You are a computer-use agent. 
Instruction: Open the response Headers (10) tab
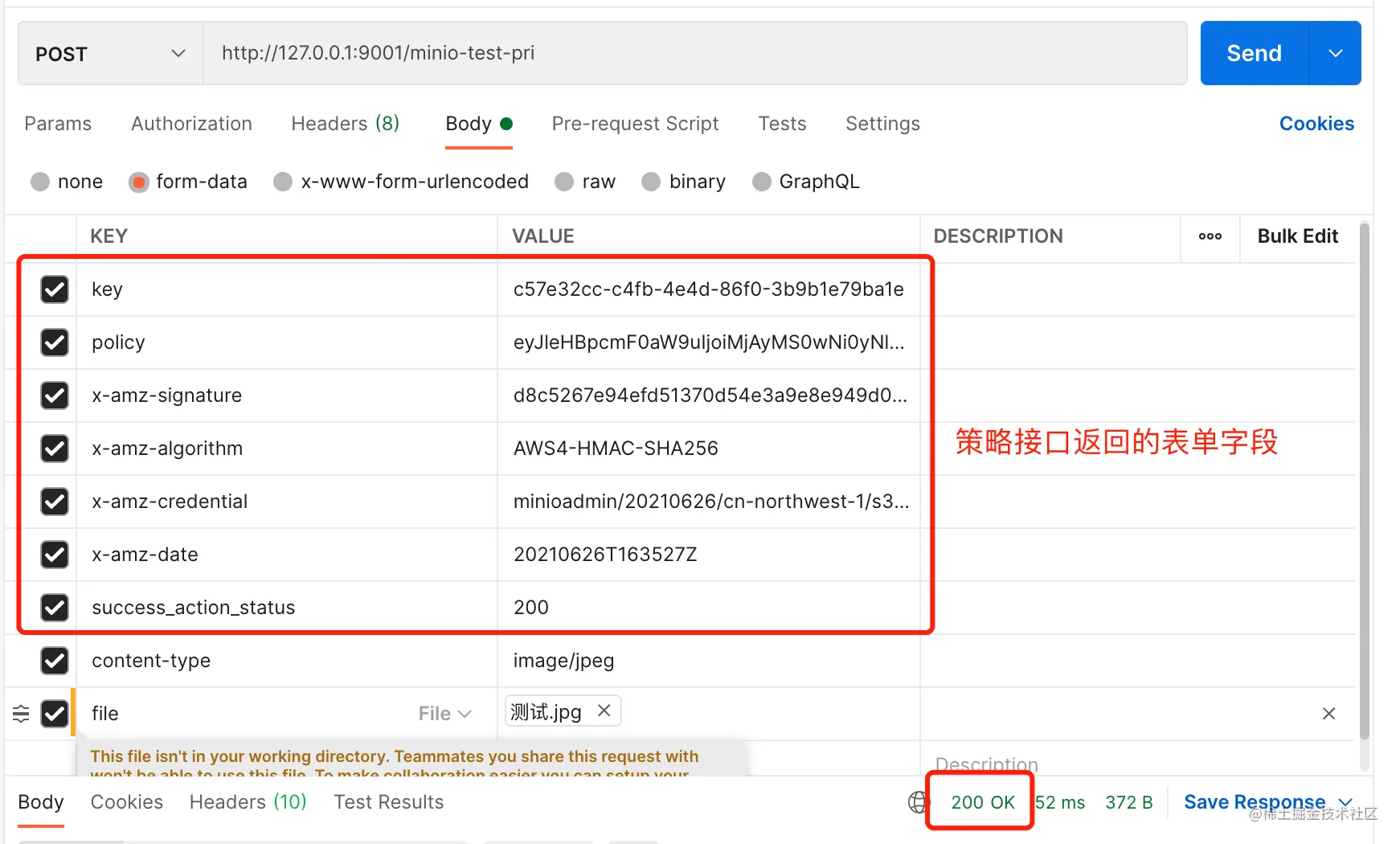(x=248, y=802)
